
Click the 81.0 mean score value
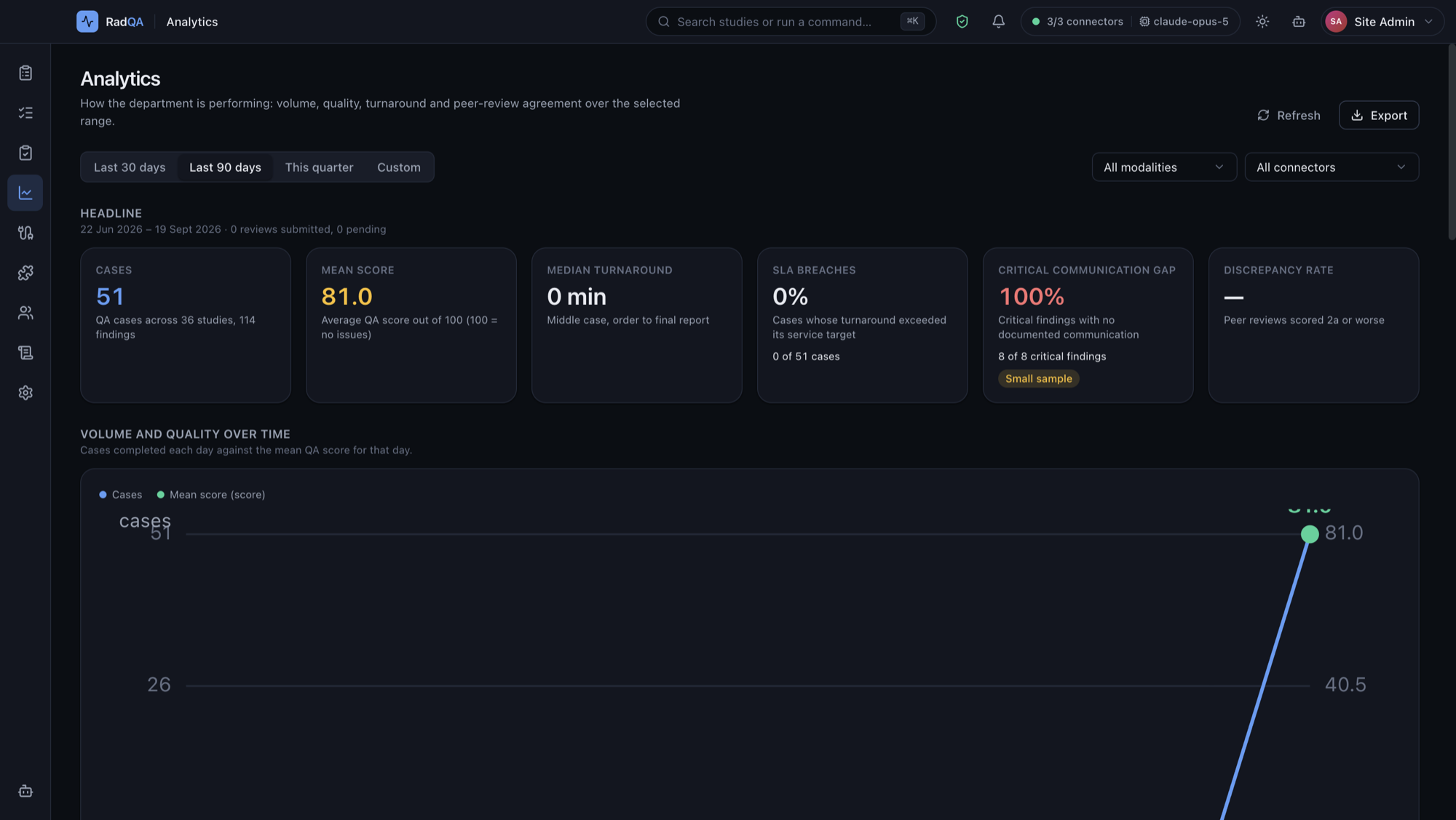tap(347, 297)
